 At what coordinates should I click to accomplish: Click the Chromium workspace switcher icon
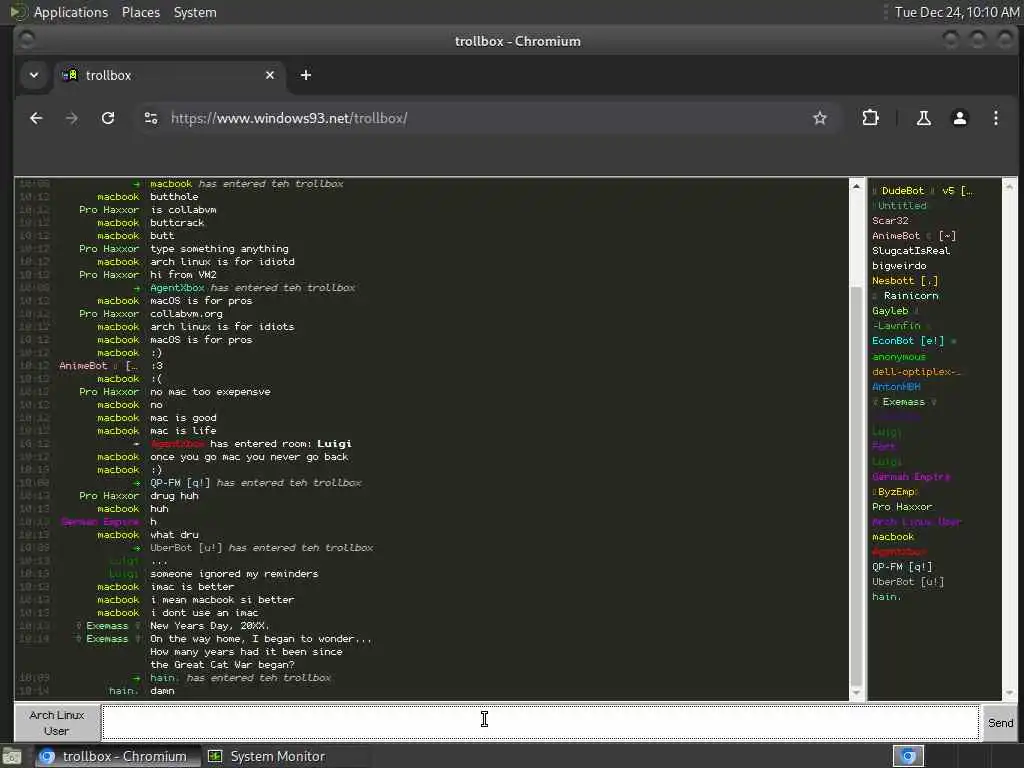click(908, 756)
